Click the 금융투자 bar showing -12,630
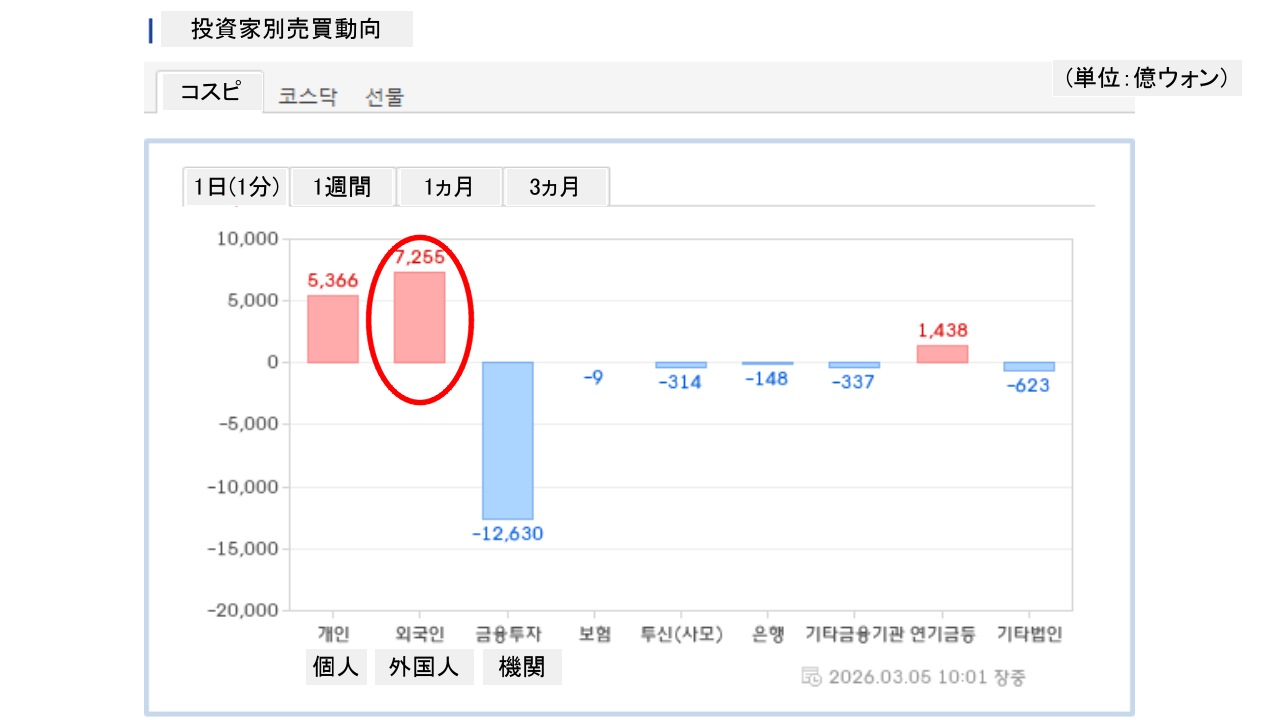Viewport: 1280px width, 720px height. 507,440
